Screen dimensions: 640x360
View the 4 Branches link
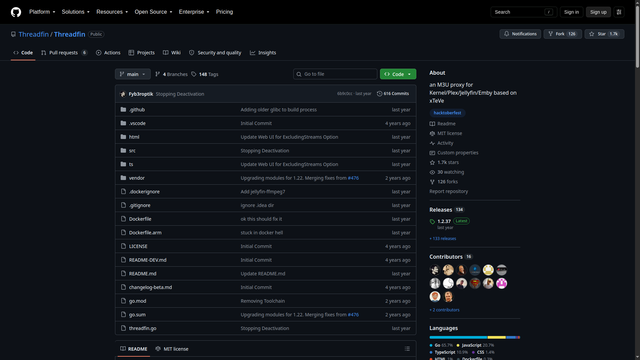coord(171,74)
